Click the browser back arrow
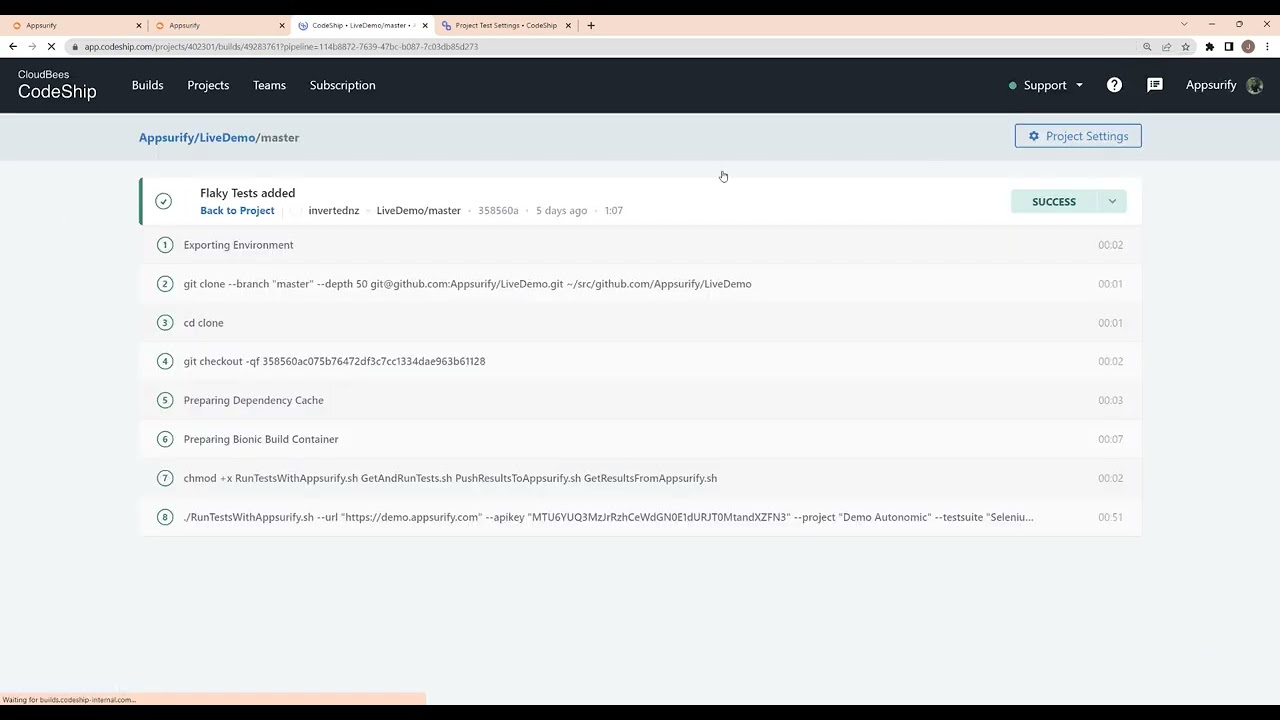Screen dimensions: 1280x720 click(x=13, y=46)
